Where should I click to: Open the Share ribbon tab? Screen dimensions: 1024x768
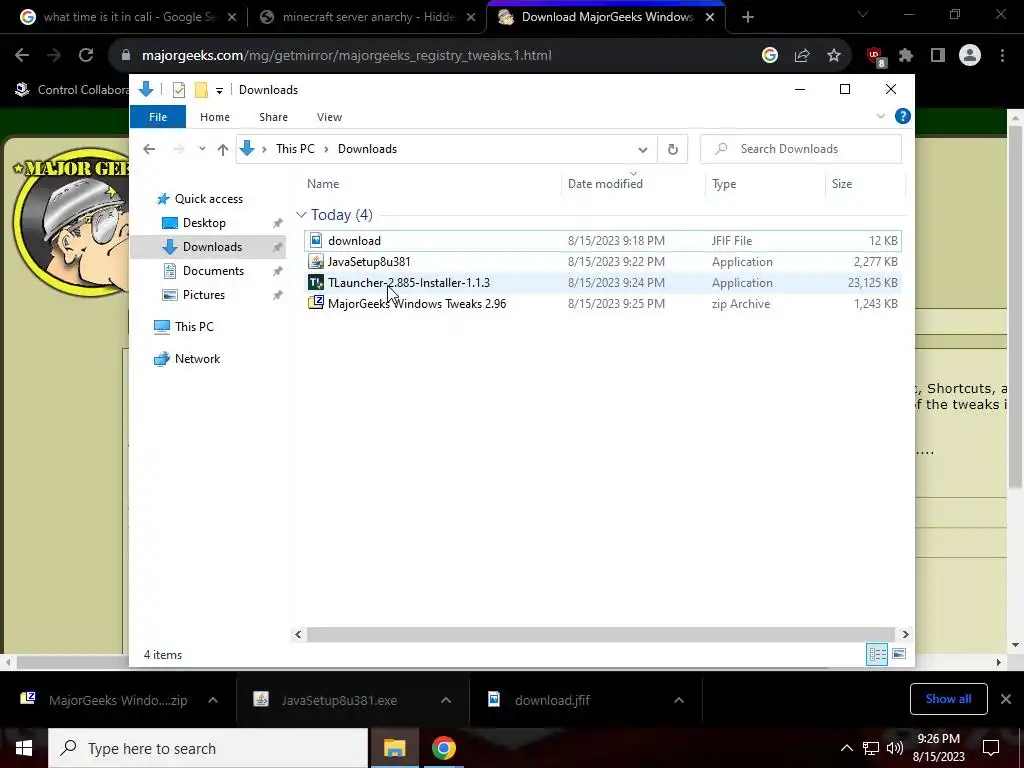273,117
